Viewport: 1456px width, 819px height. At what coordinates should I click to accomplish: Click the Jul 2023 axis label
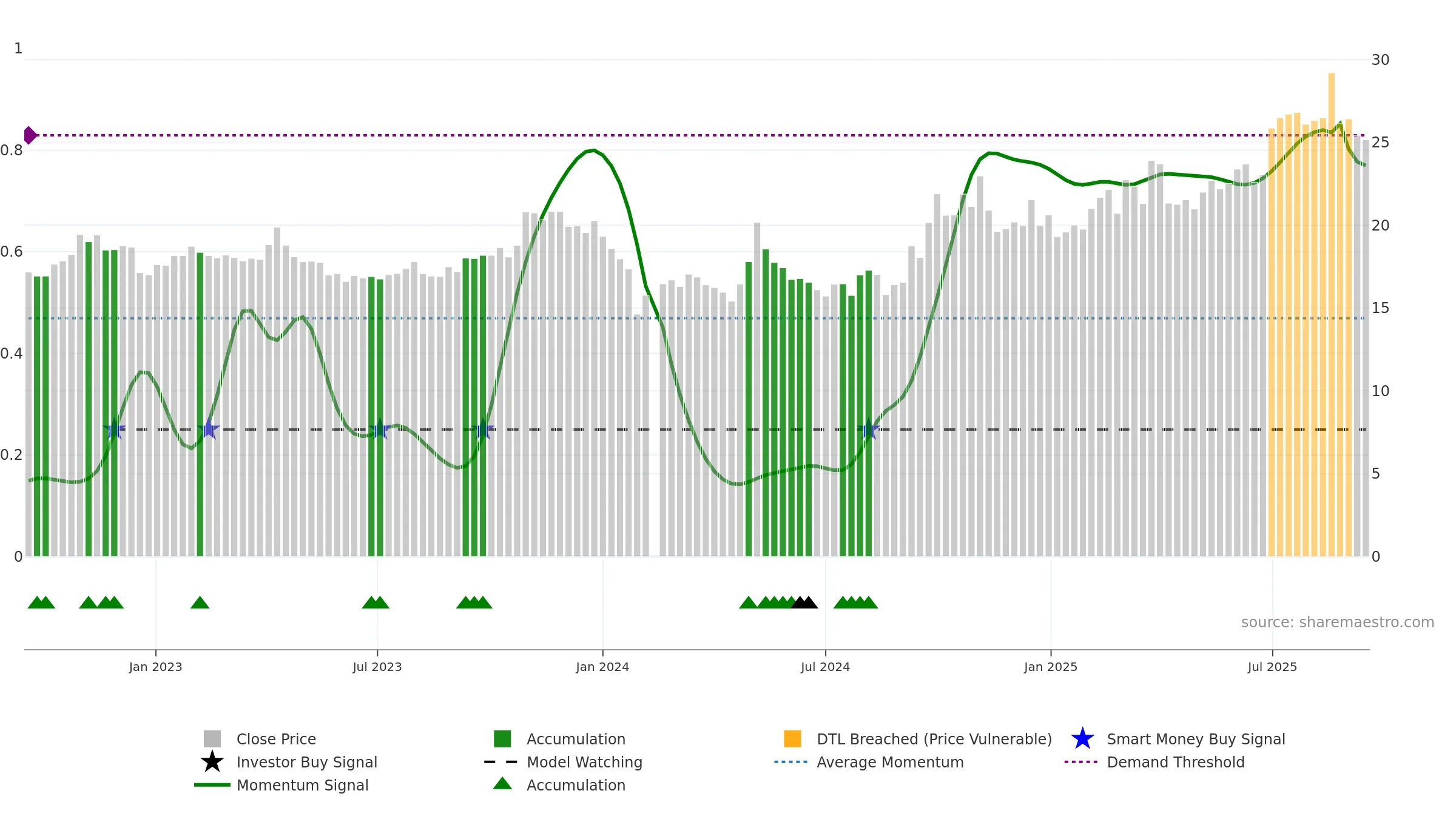point(377,667)
